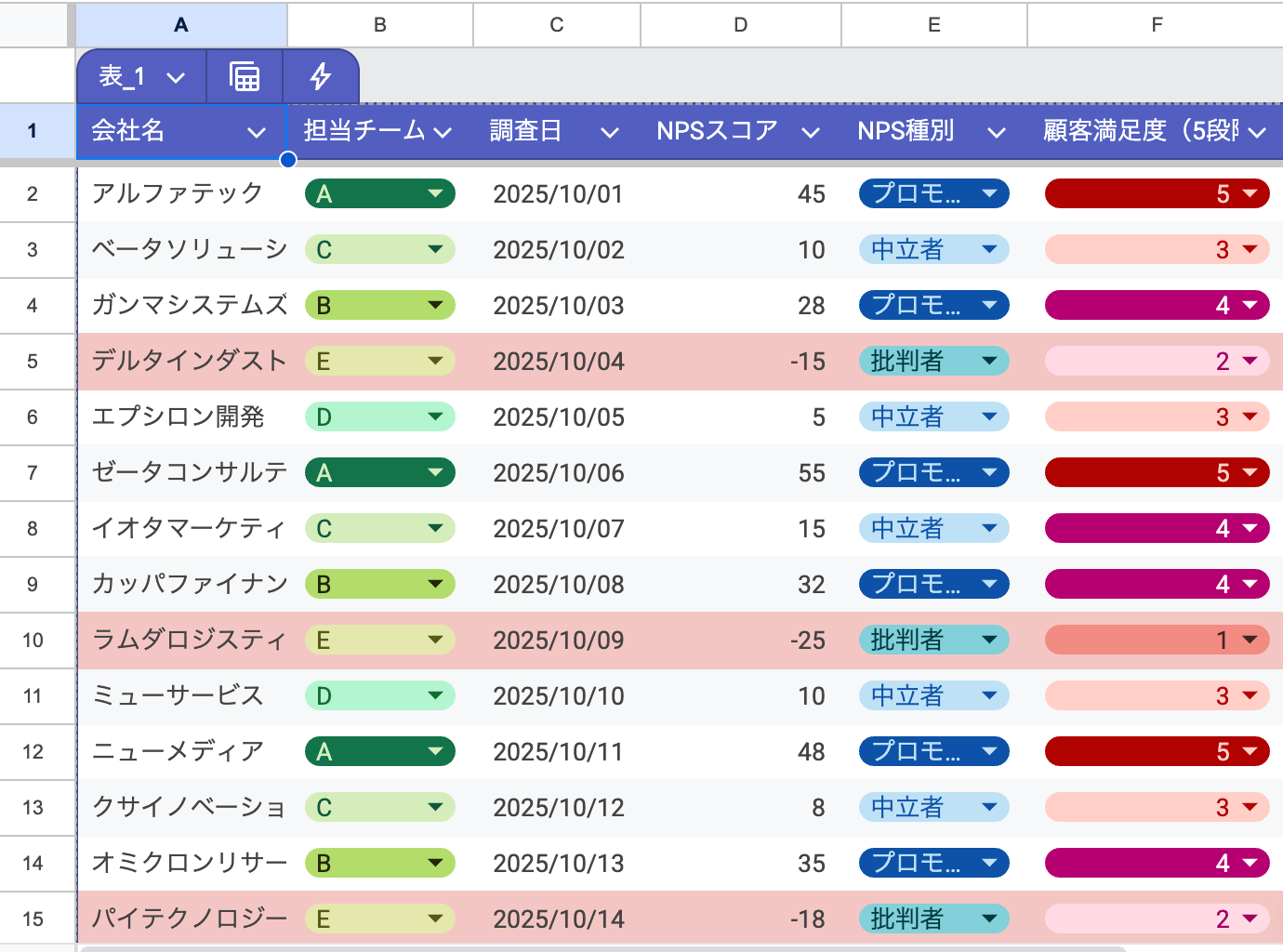Expand the 担当チーム column header menu
1283x952 pixels.
click(x=443, y=133)
